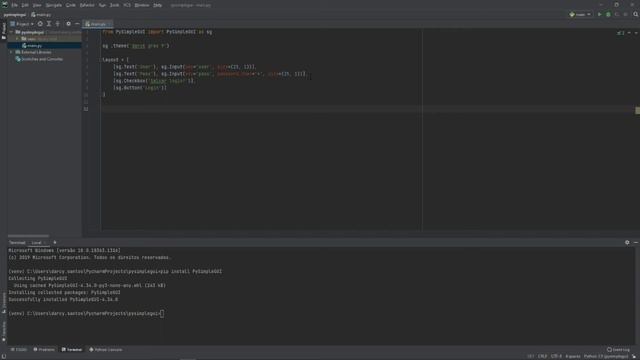Screen dimensions: 640x360
Task: Click the Expand All icon in Project panel
Action: click(x=49, y=24)
